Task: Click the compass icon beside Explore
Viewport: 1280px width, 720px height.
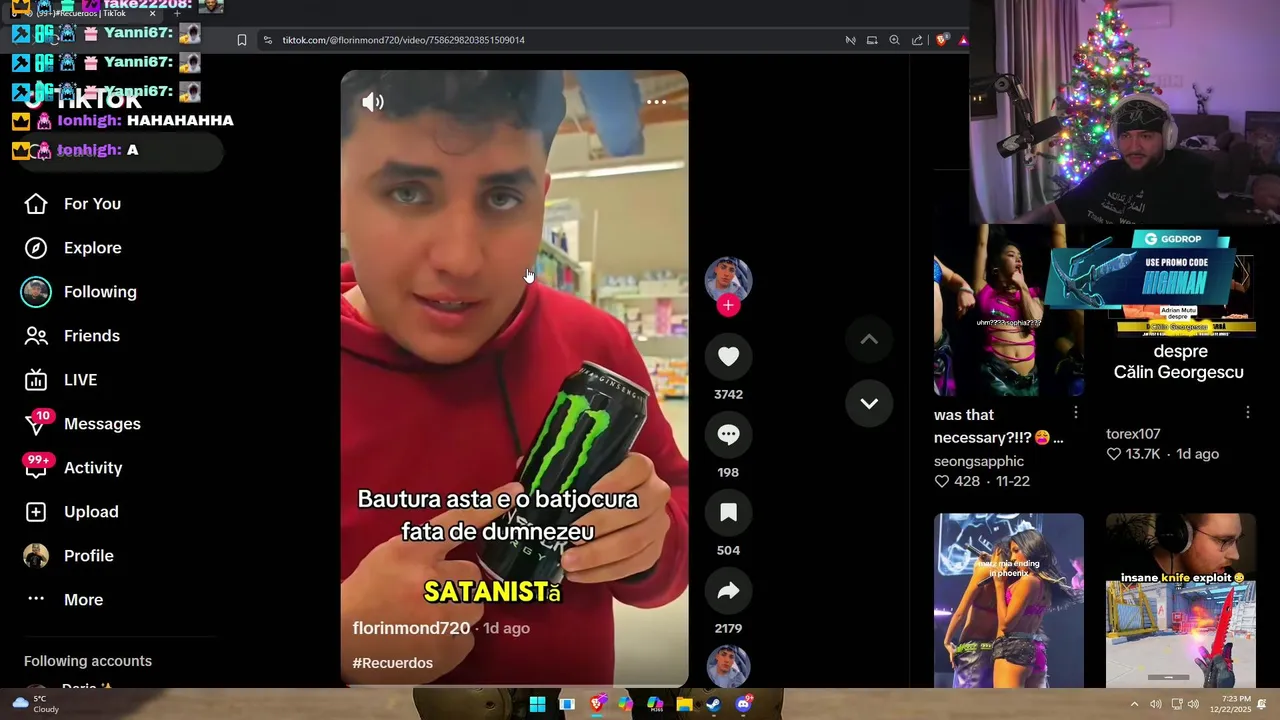Action: [x=36, y=248]
